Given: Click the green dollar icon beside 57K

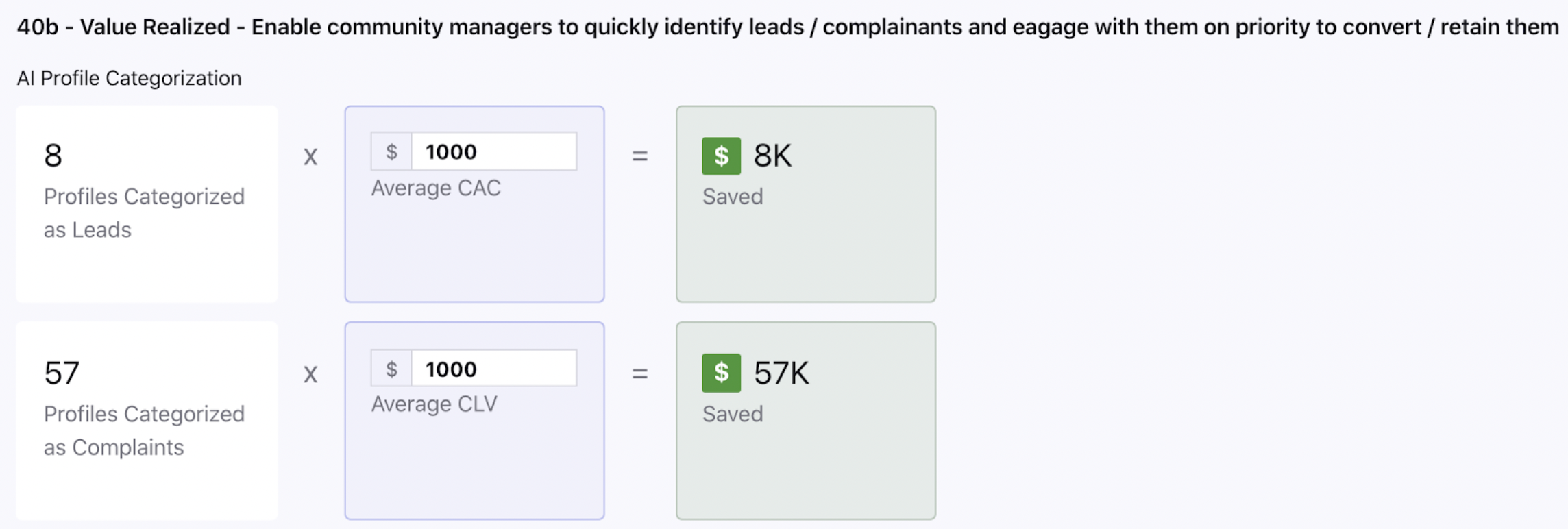Looking at the screenshot, I should [x=721, y=373].
